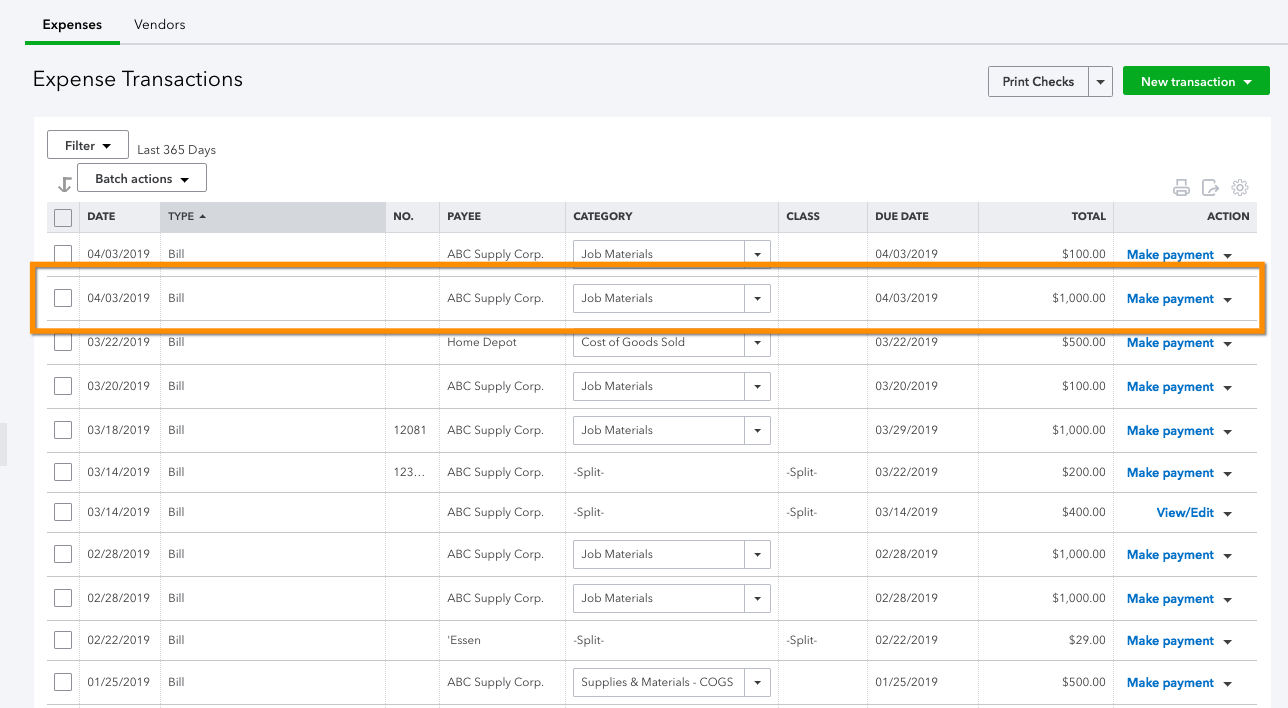Screen dimensions: 1288x708
Task: Tick the checkbox for the 03/20/2019 bill
Action: pyautogui.click(x=63, y=386)
